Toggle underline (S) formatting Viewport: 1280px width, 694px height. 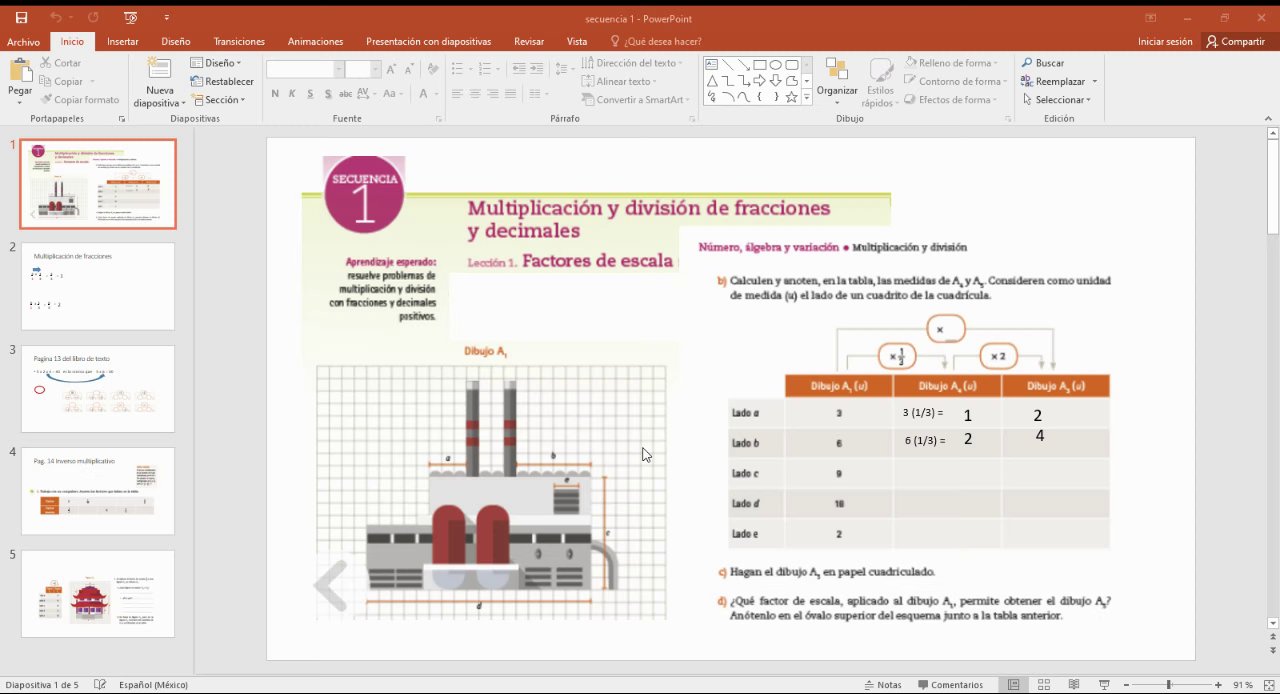click(310, 94)
